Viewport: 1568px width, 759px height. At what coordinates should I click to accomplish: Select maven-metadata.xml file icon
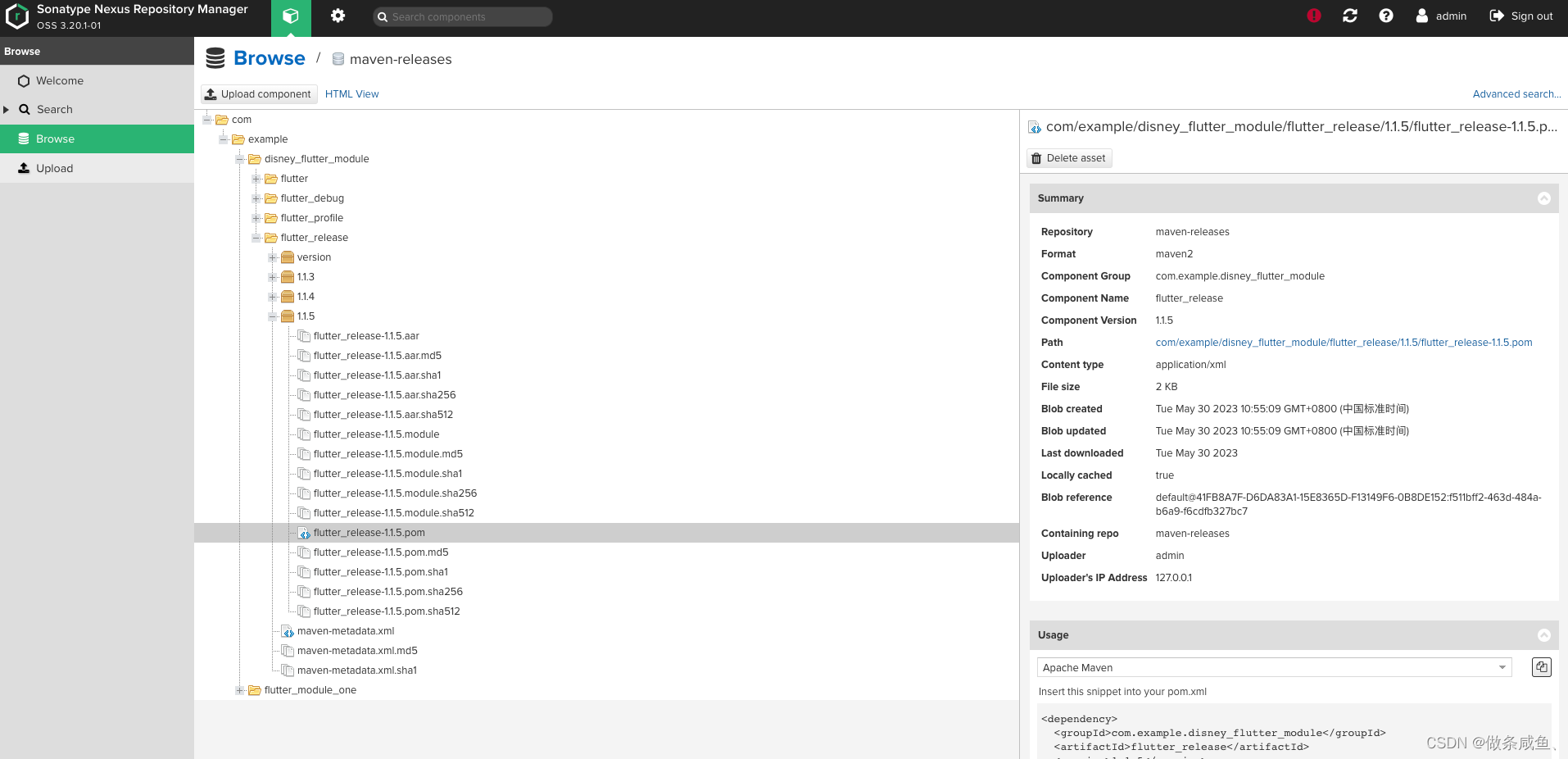tap(288, 631)
